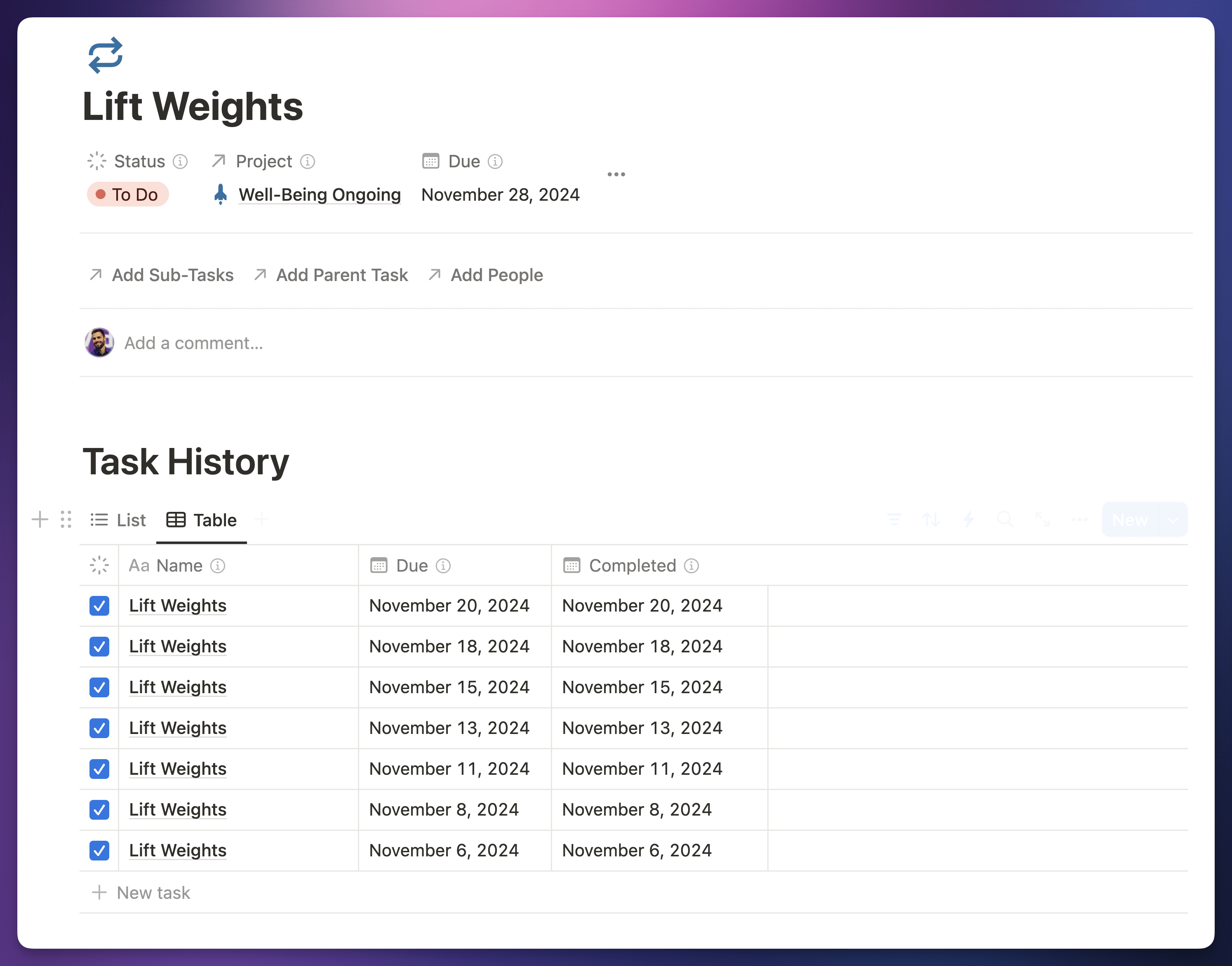Click the info icon next to Status
The image size is (1232, 966).
click(180, 162)
